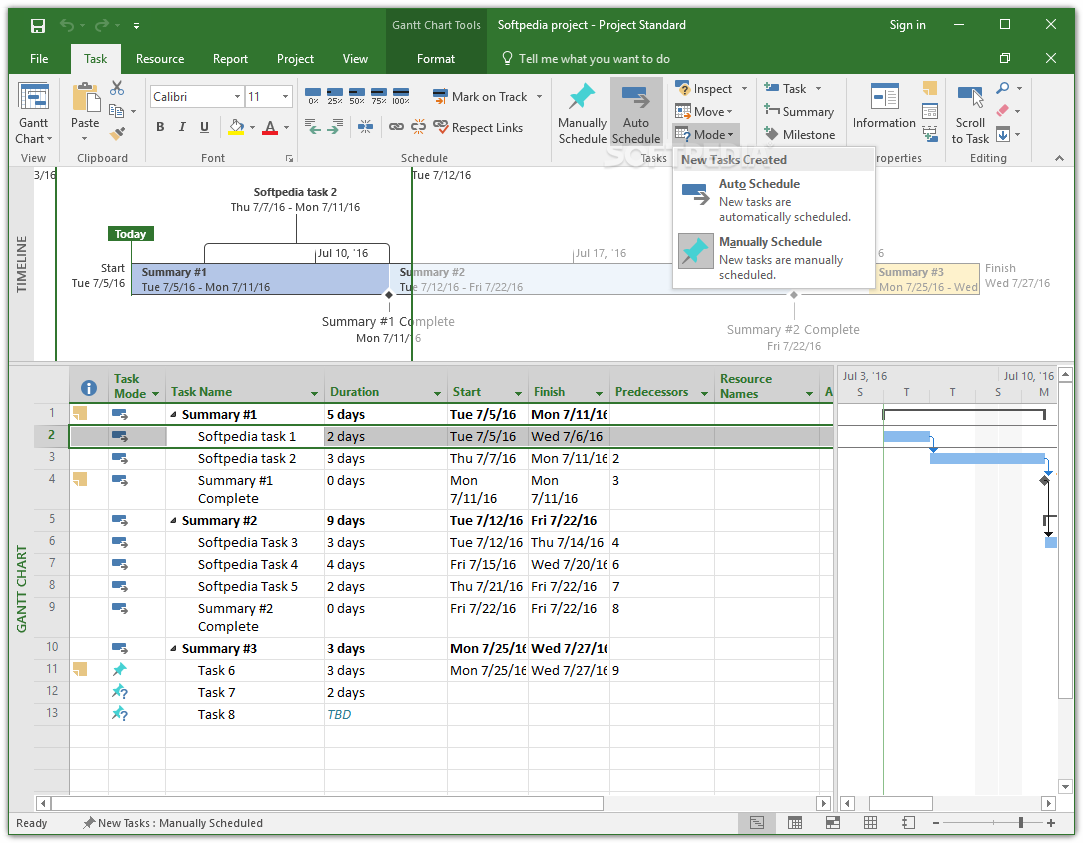1083x843 pixels.
Task: Choose Auto Schedule for new tasks
Action: [x=774, y=200]
